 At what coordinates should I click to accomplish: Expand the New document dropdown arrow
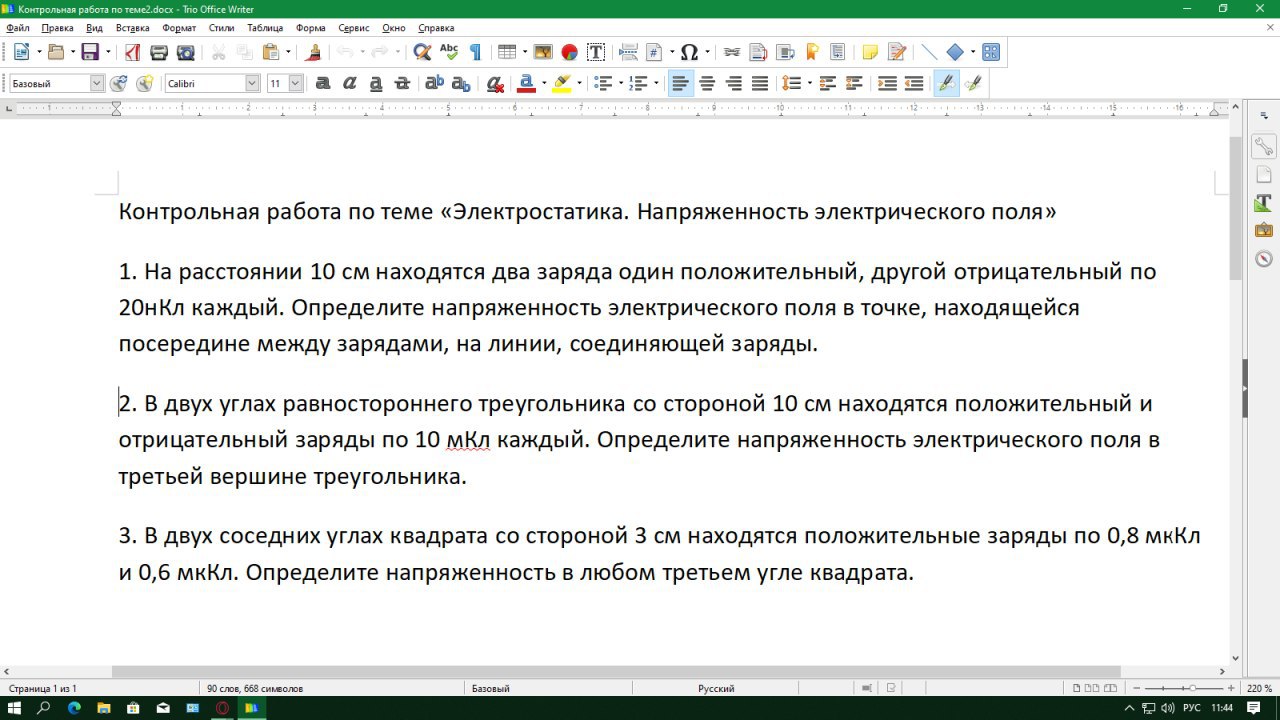pyautogui.click(x=38, y=52)
